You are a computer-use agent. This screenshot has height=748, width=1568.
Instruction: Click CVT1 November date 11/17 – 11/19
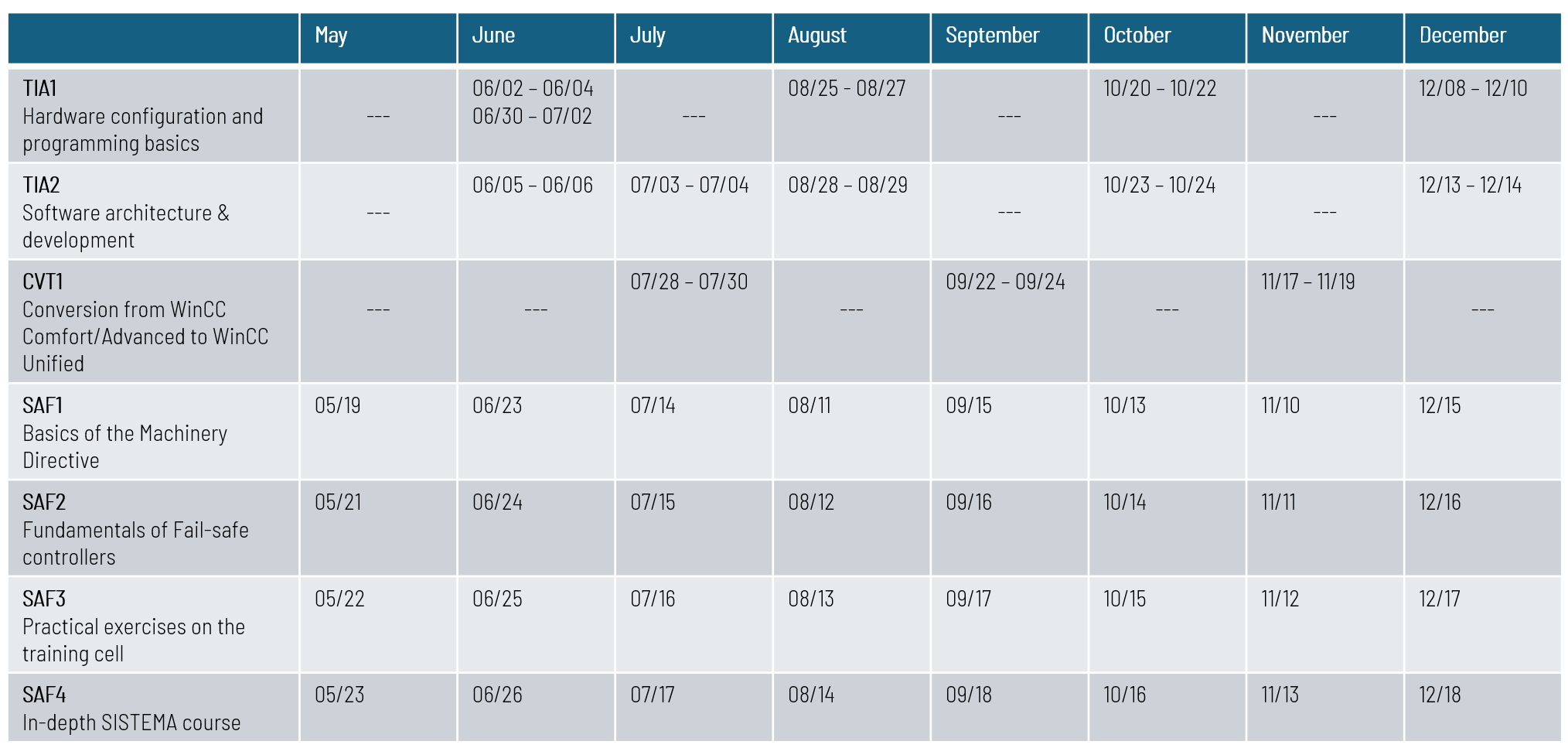click(x=1308, y=282)
